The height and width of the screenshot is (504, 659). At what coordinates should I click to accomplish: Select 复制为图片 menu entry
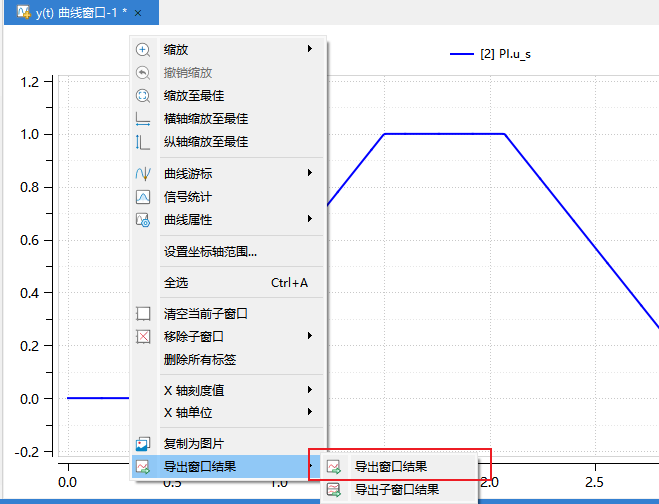pyautogui.click(x=229, y=443)
